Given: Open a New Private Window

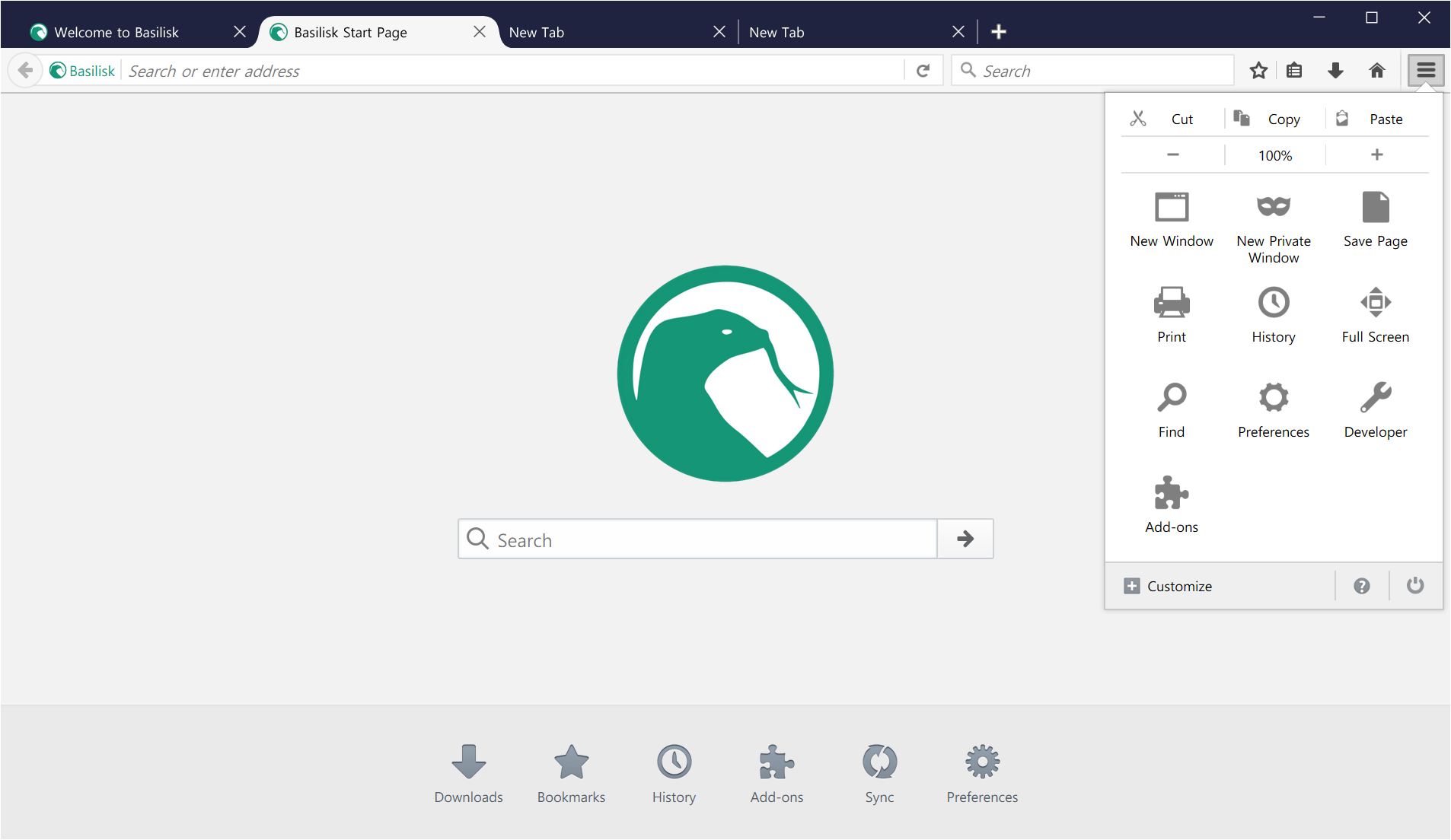Looking at the screenshot, I should 1274,228.
